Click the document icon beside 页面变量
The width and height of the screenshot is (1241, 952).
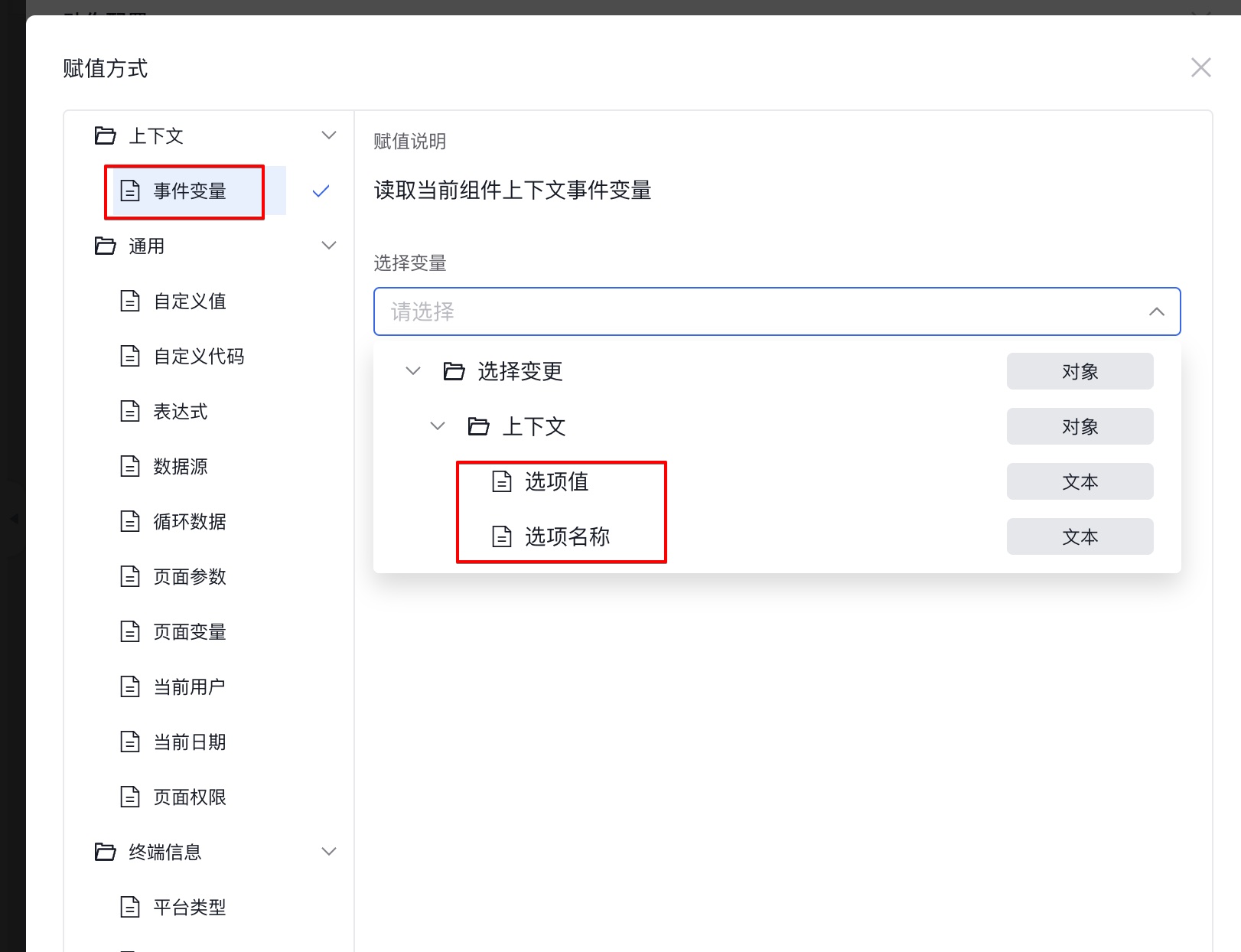(x=130, y=631)
